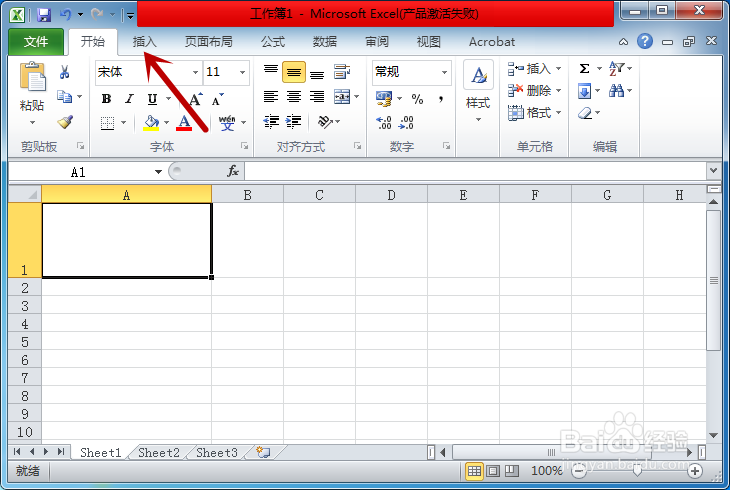The height and width of the screenshot is (490, 730).
Task: Click the Percent Style icon
Action: point(417,99)
